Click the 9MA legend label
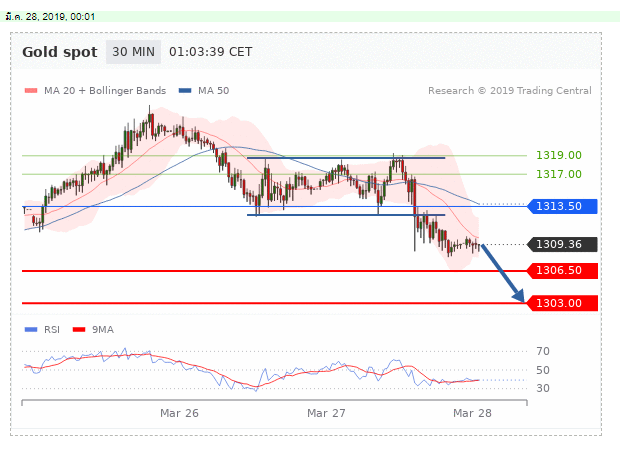620x451 pixels. click(x=103, y=329)
